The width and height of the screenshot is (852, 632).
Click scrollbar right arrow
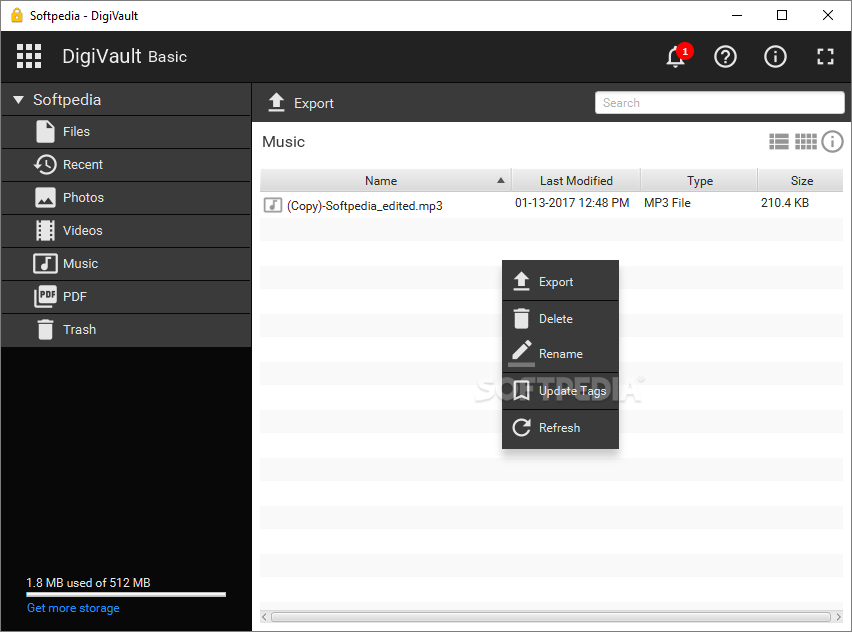click(838, 617)
